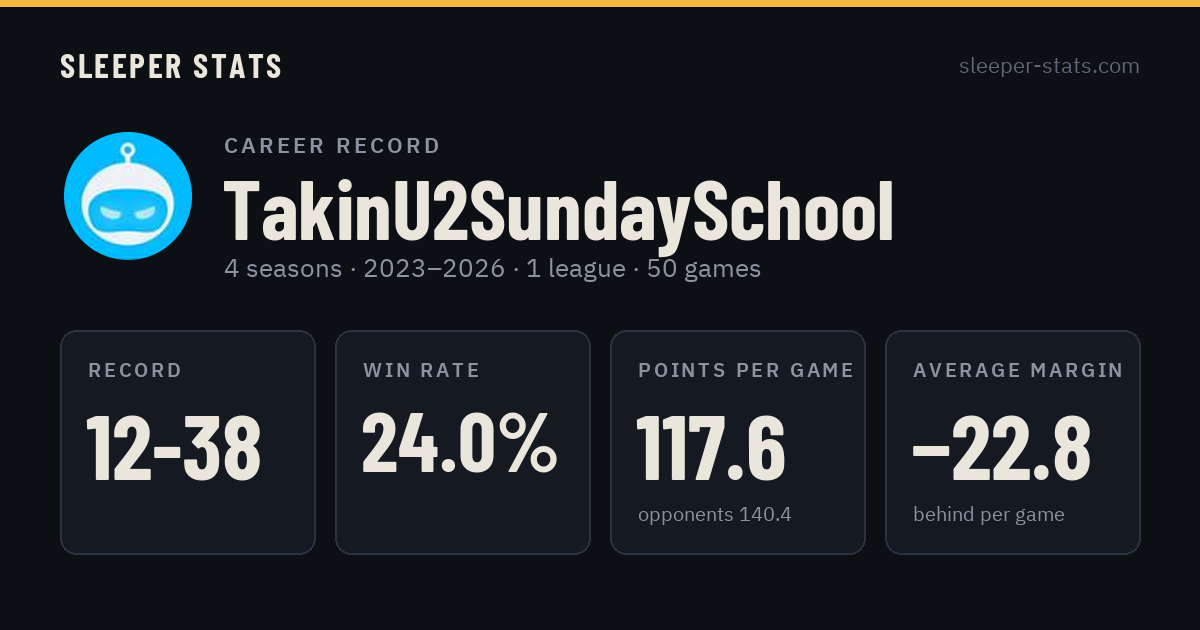The height and width of the screenshot is (630, 1200).
Task: Open the WIN RATE stat card
Action: [463, 442]
